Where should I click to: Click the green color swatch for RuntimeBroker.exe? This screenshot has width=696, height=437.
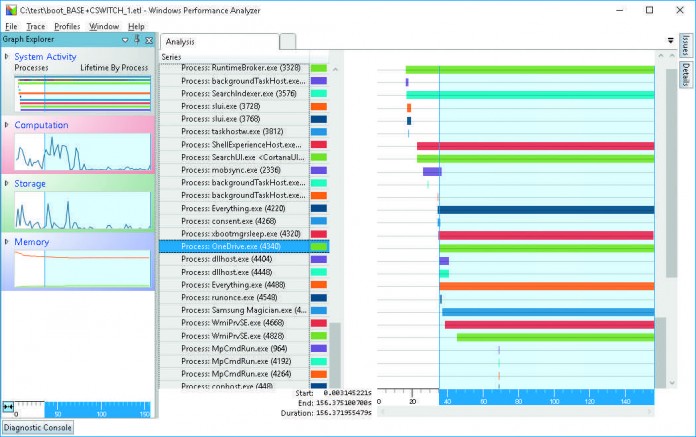[x=319, y=68]
